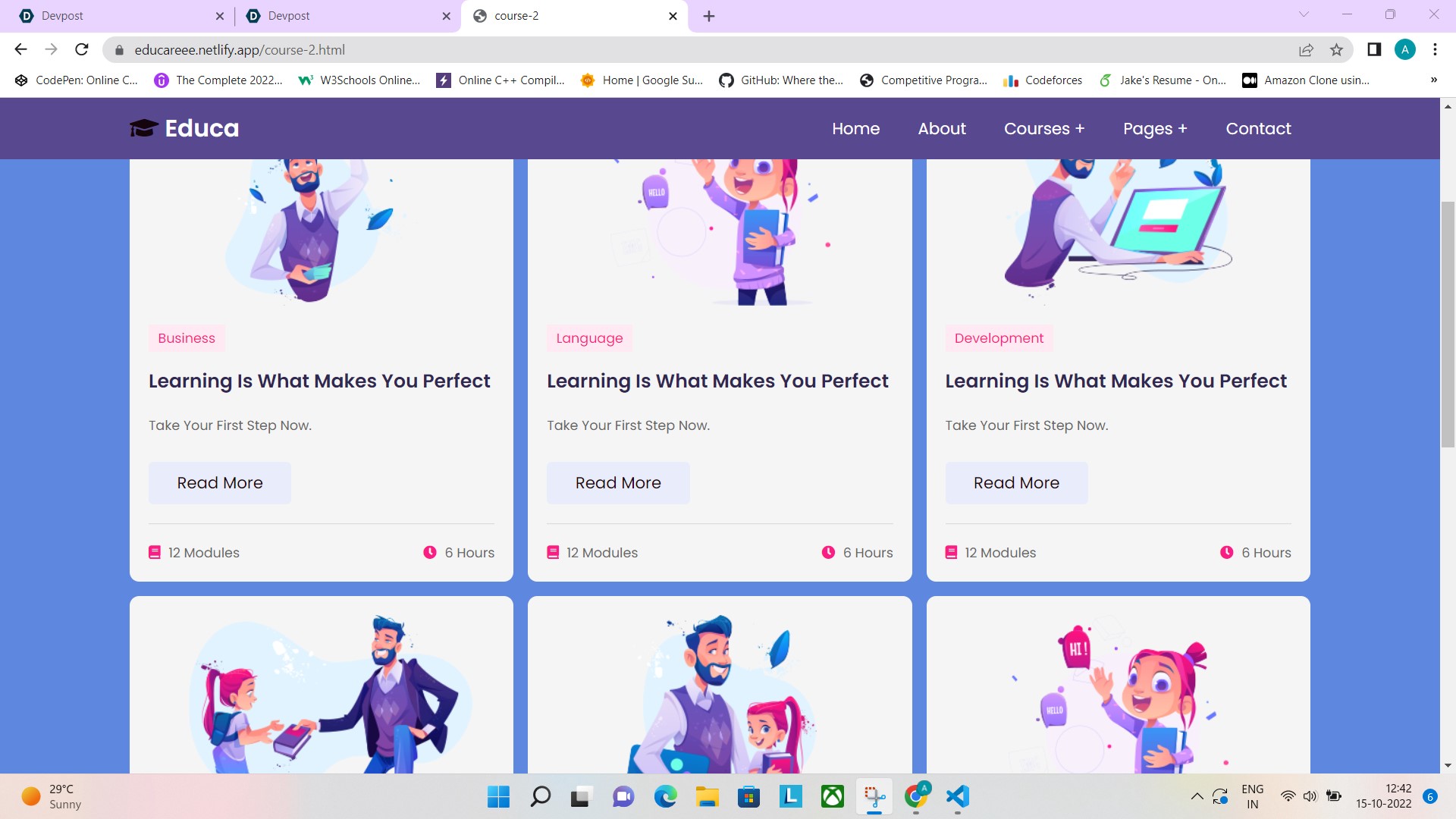Show hidden bookmarks with double chevron
This screenshot has height=819, width=1456.
(x=1433, y=80)
